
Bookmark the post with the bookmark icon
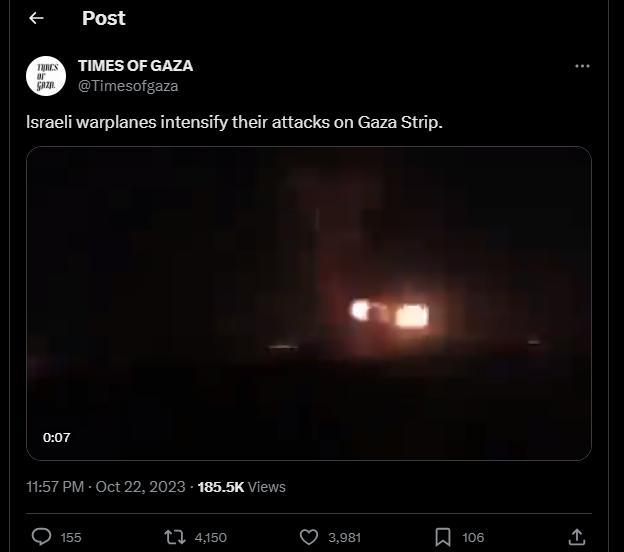(x=443, y=537)
